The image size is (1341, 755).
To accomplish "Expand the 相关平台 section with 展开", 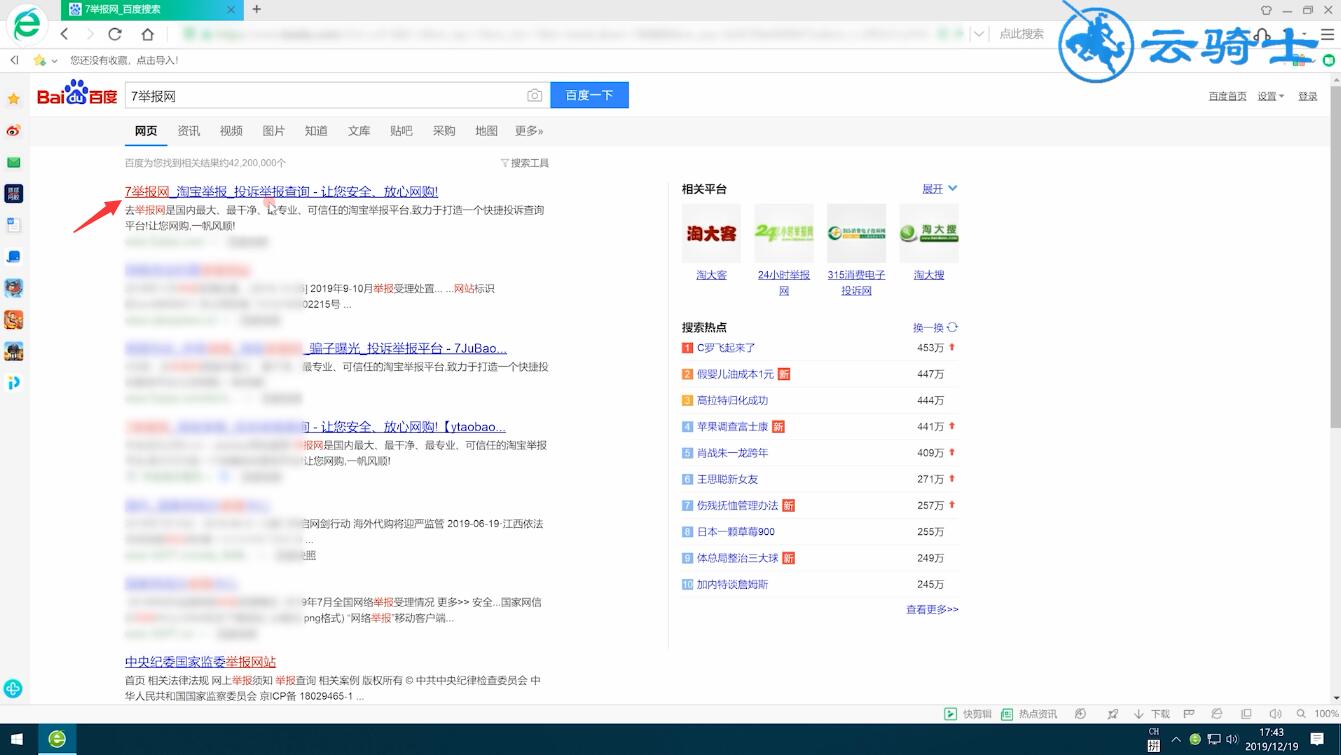I will 939,189.
